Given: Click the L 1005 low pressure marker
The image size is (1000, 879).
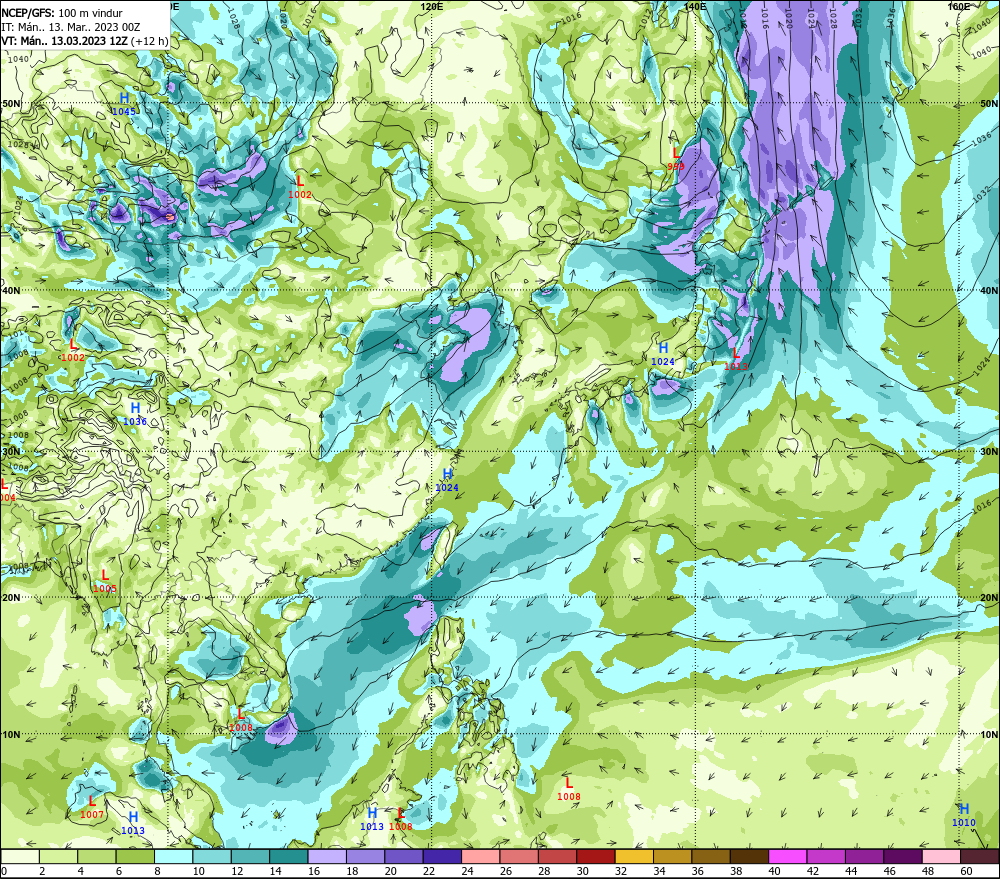Looking at the screenshot, I should (105, 581).
